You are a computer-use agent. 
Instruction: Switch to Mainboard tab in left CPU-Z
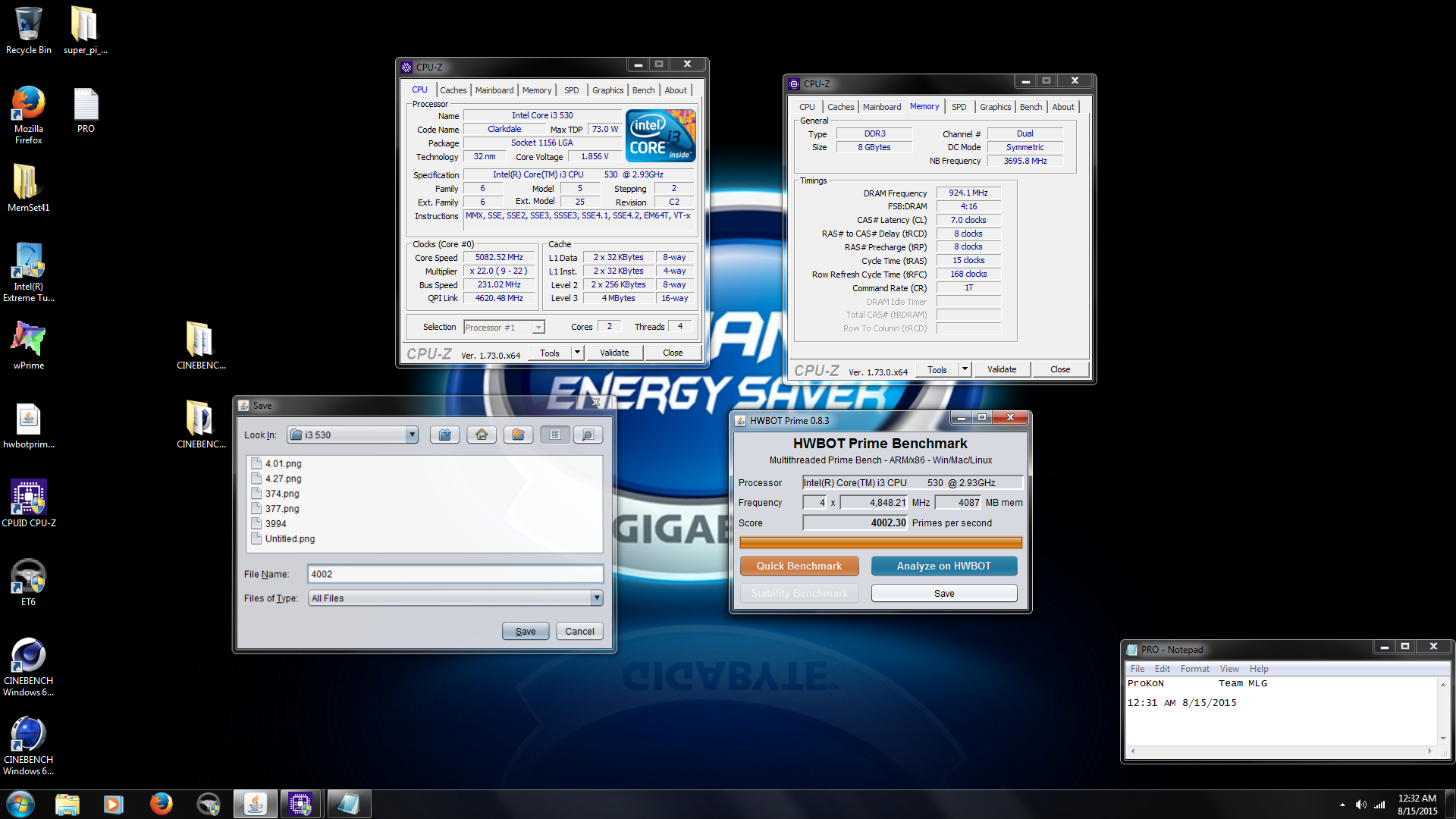[494, 90]
